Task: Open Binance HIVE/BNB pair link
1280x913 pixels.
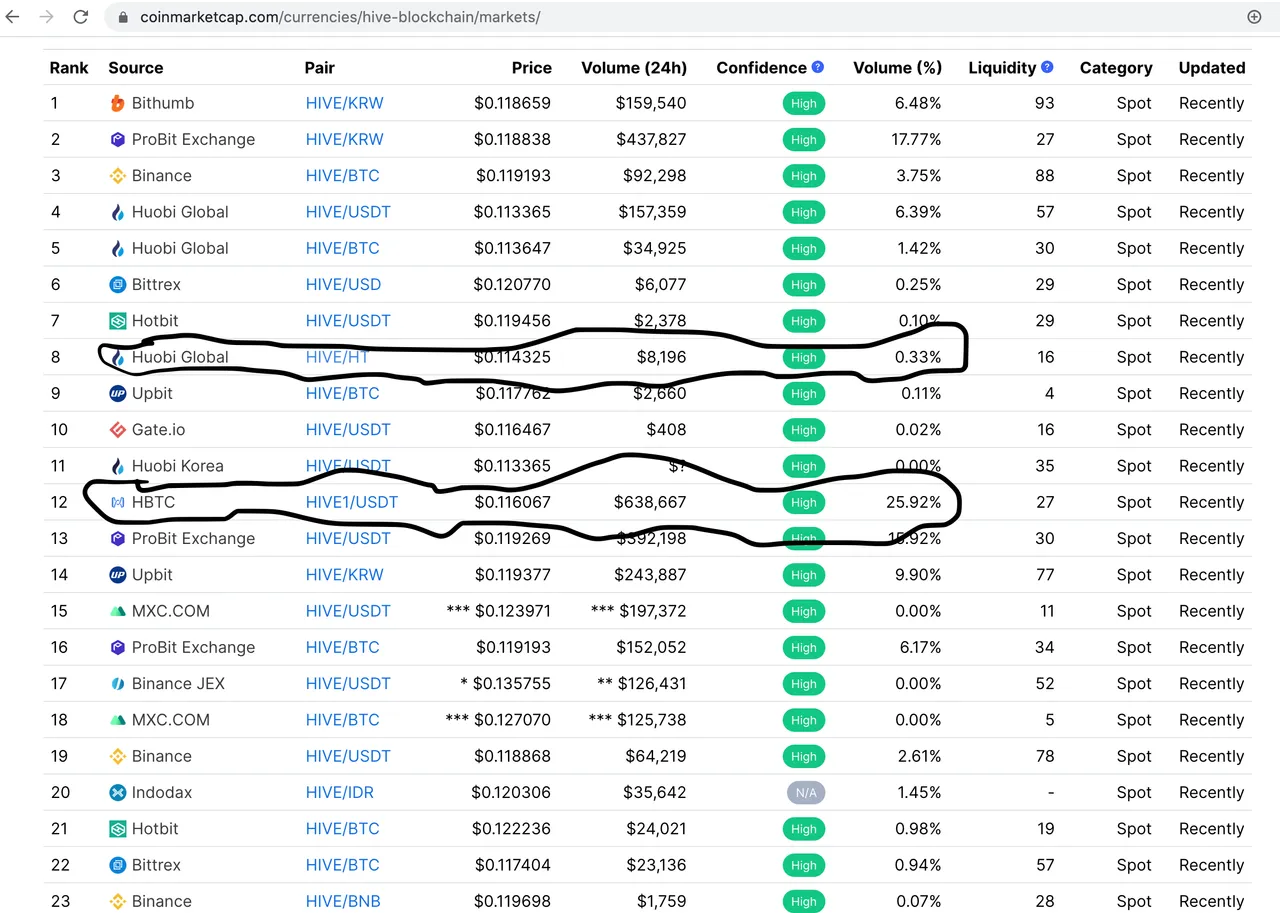Action: point(343,901)
